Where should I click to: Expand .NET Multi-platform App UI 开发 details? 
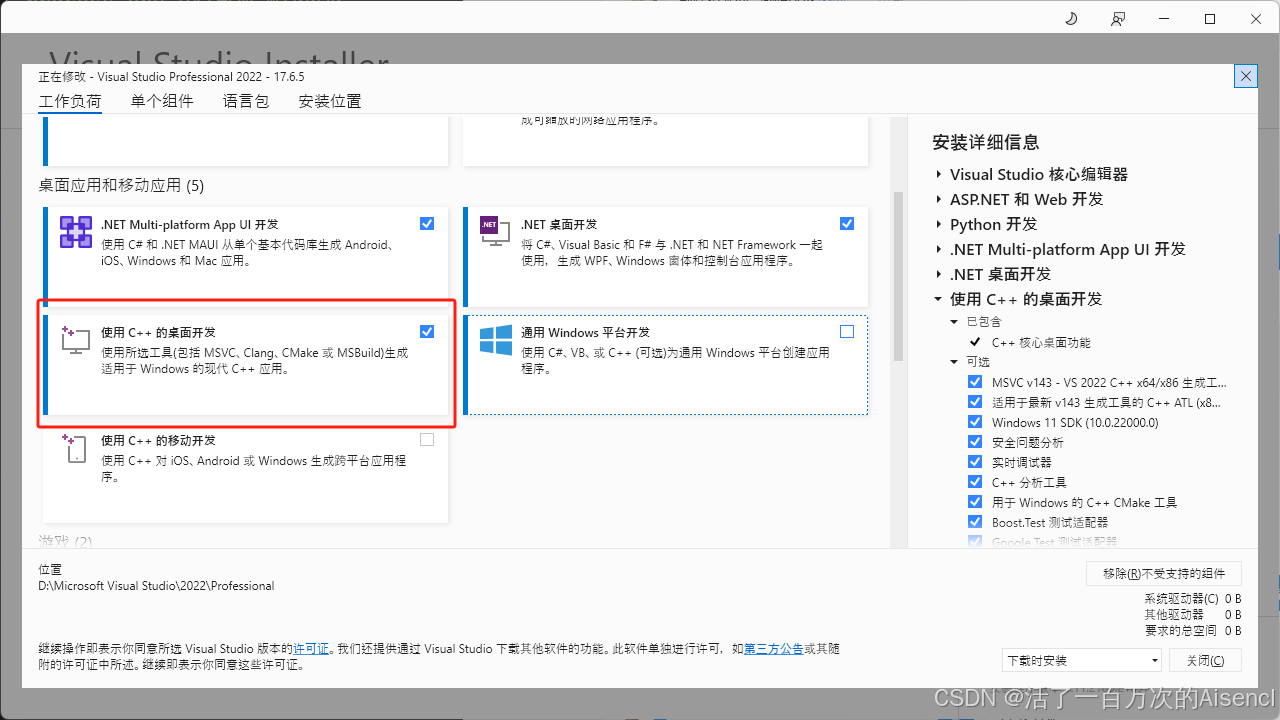coord(939,249)
